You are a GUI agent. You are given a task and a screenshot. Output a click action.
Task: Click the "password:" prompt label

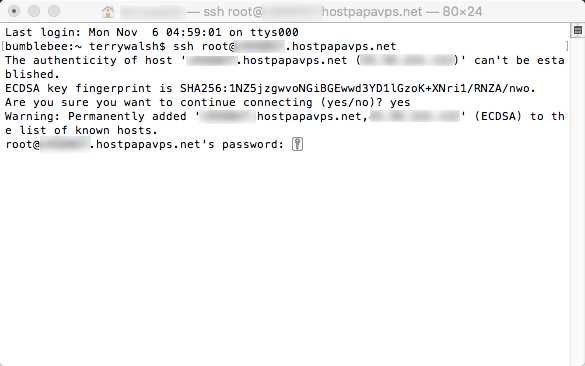(x=253, y=144)
